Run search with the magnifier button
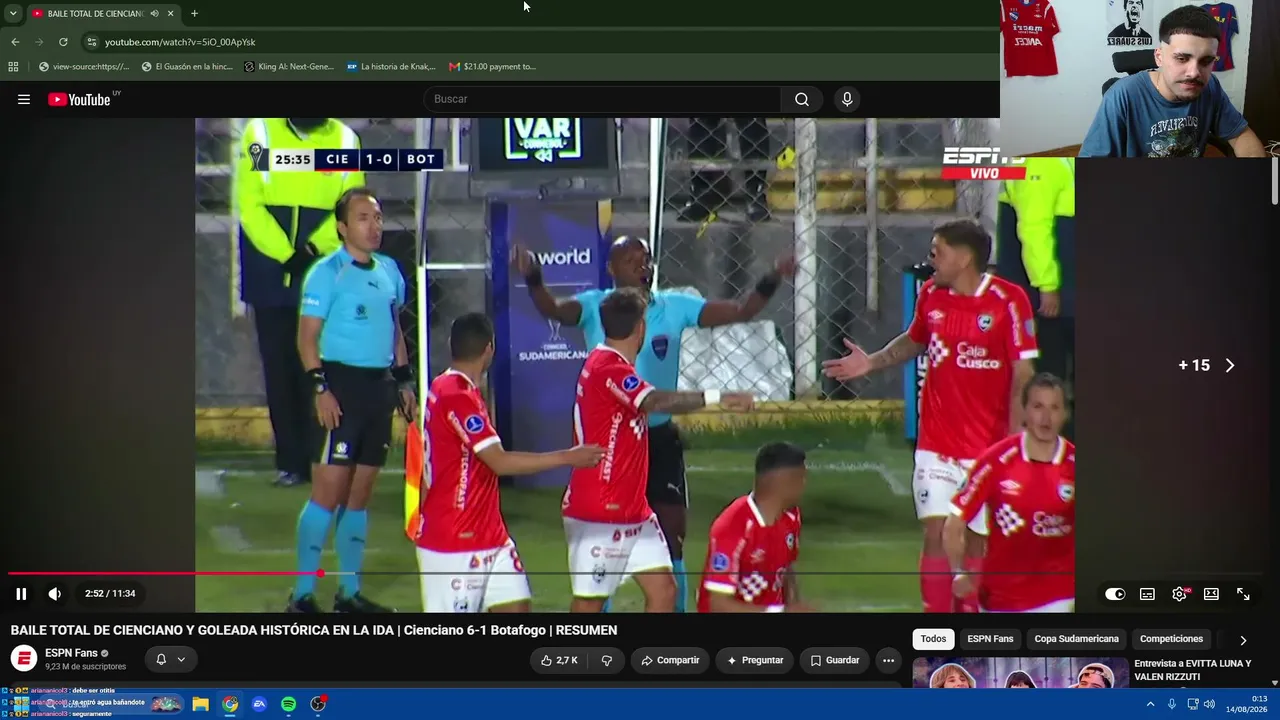 pyautogui.click(x=802, y=99)
